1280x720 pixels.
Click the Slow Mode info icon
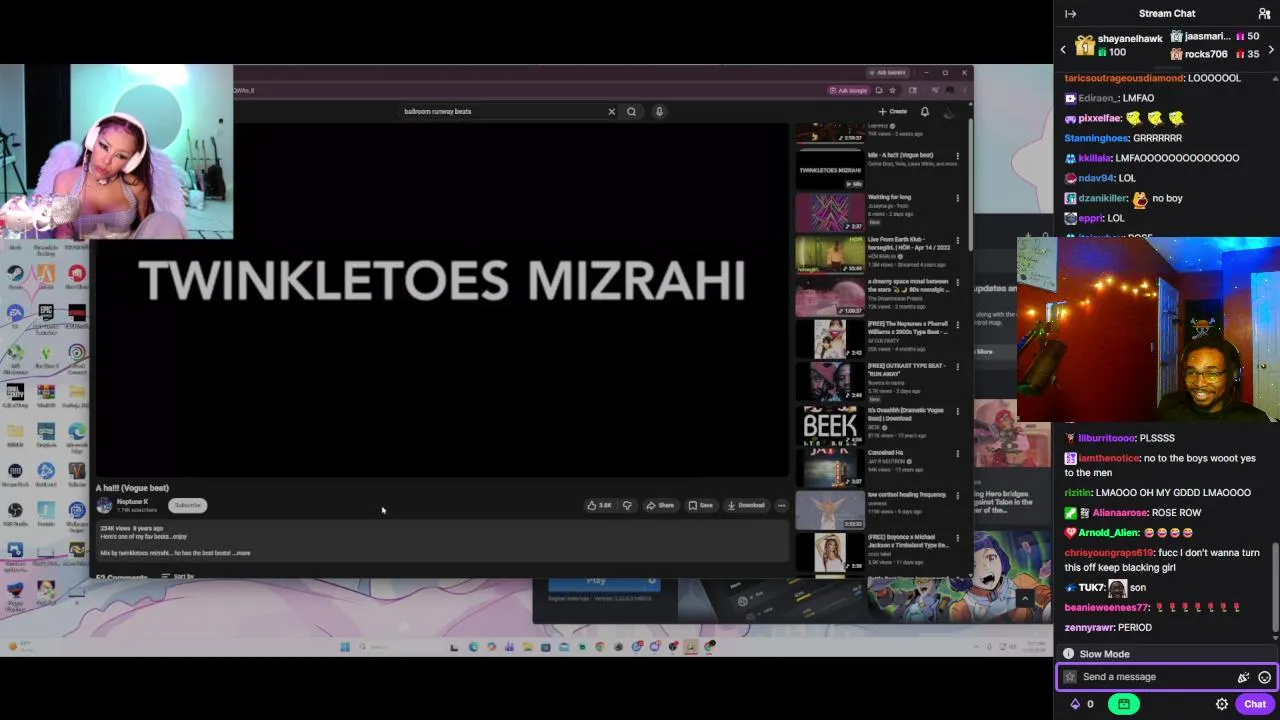1068,654
